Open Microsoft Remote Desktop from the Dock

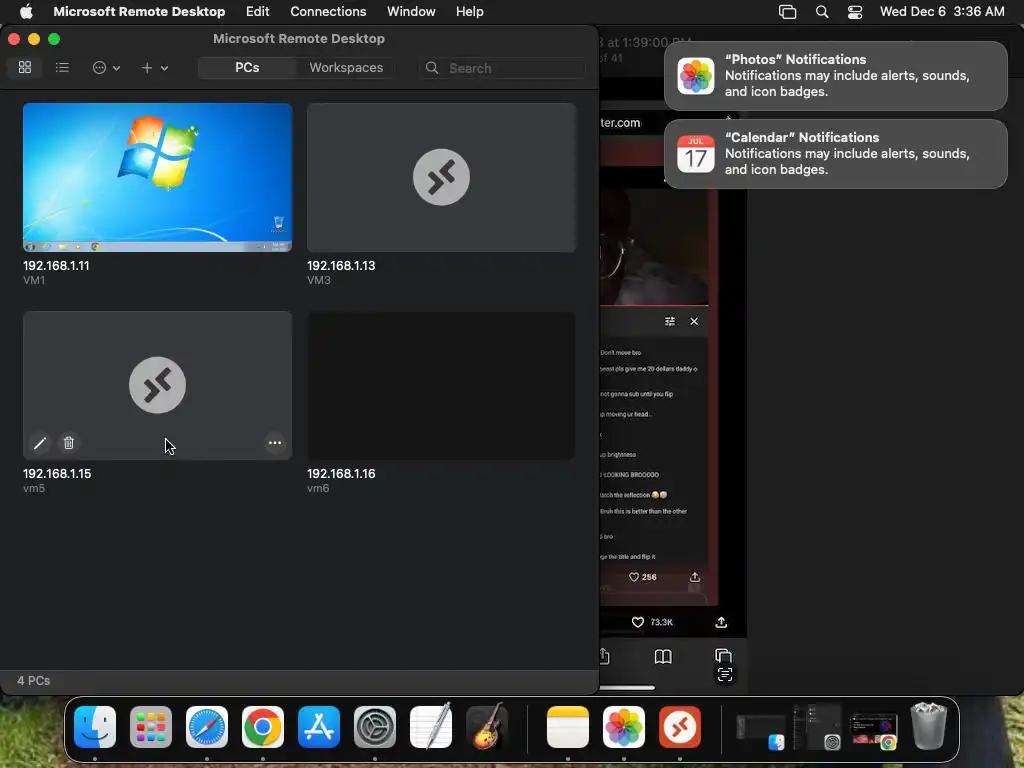[680, 727]
